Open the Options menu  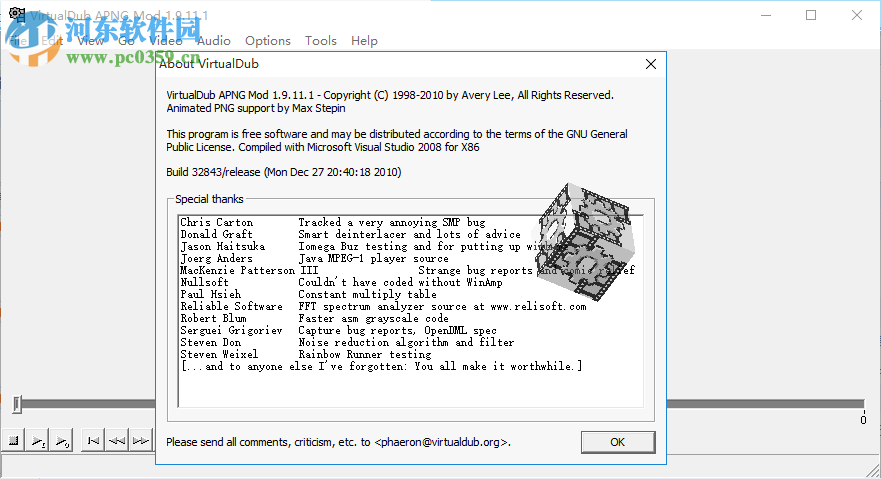coord(267,41)
